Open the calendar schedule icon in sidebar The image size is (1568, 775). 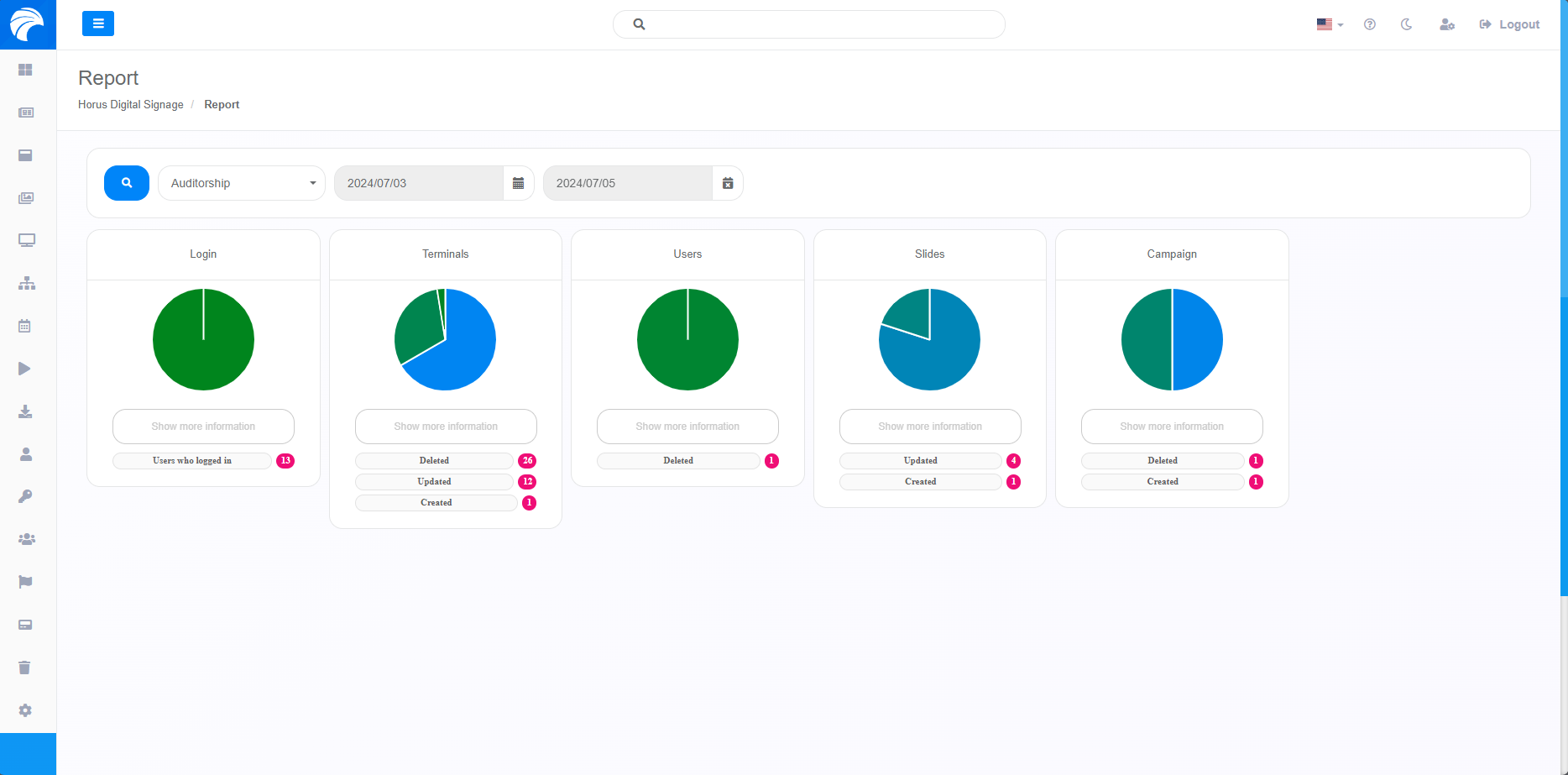(25, 326)
